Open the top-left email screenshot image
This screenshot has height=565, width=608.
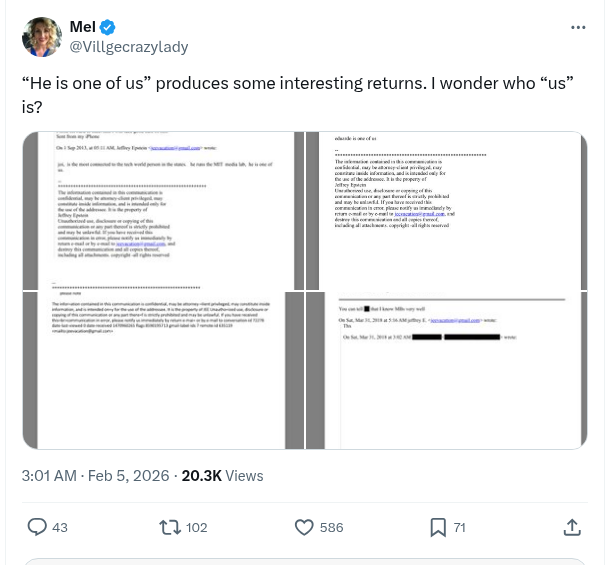(163, 210)
